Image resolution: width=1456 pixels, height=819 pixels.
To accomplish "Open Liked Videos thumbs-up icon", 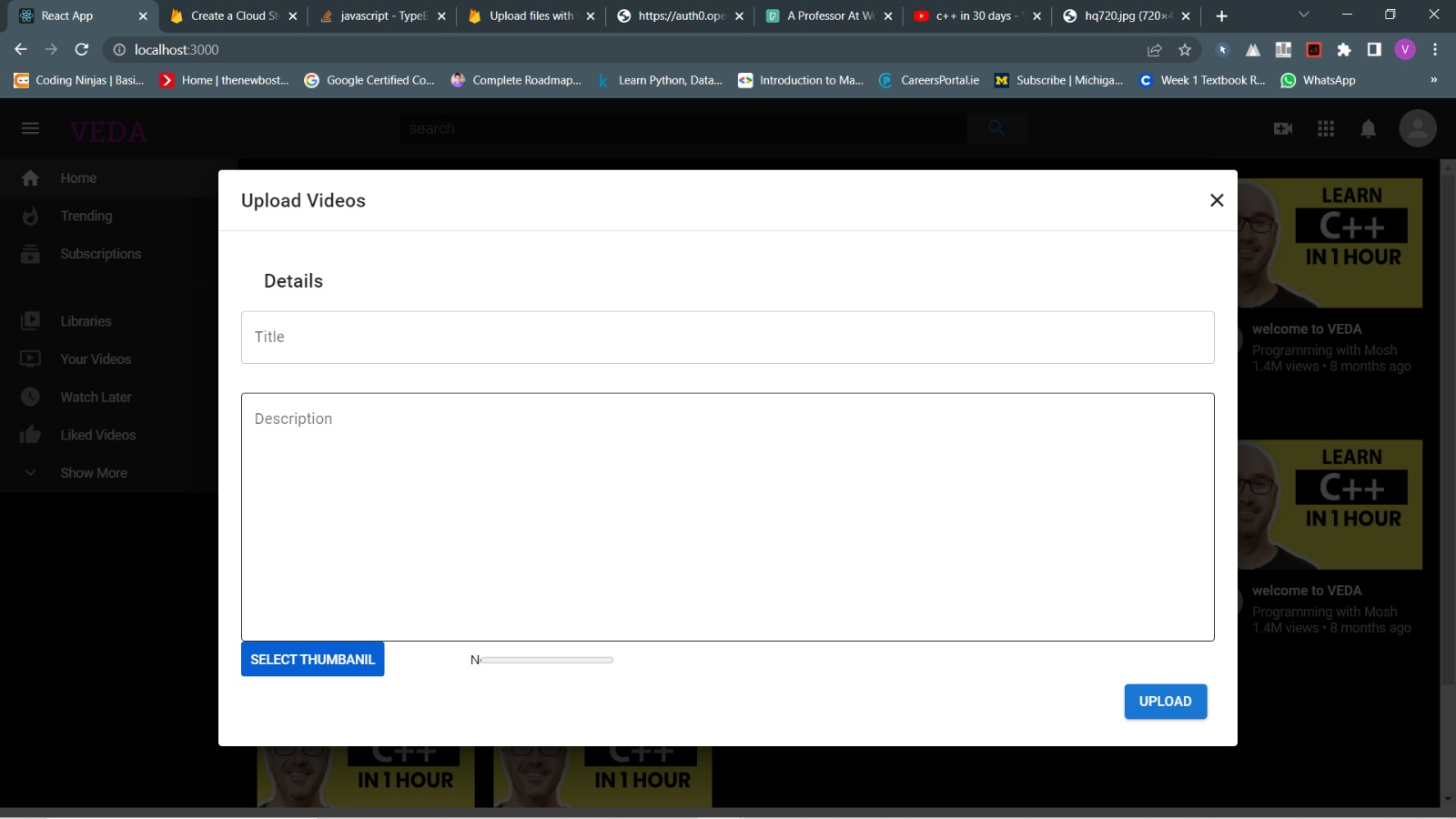I will [x=97, y=434].
